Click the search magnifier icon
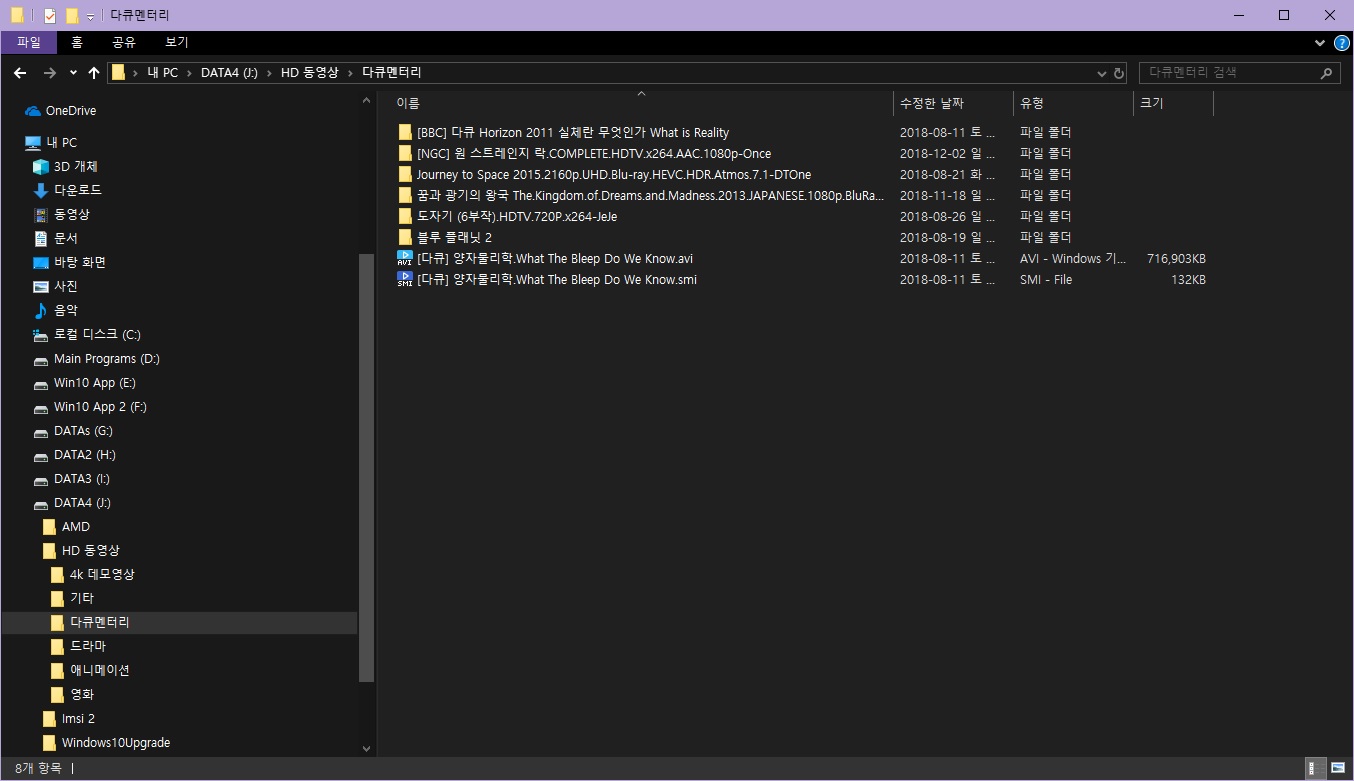1354x781 pixels. (1327, 73)
